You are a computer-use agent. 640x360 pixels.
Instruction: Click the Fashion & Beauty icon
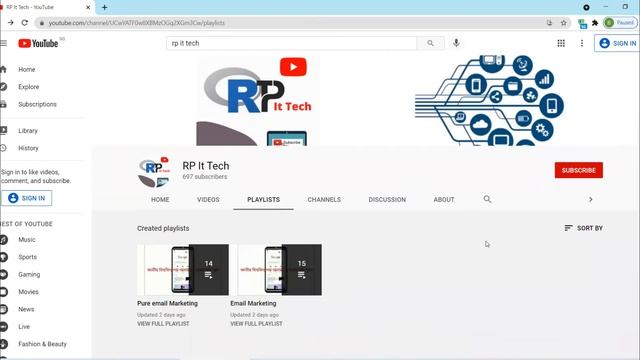tap(4, 344)
